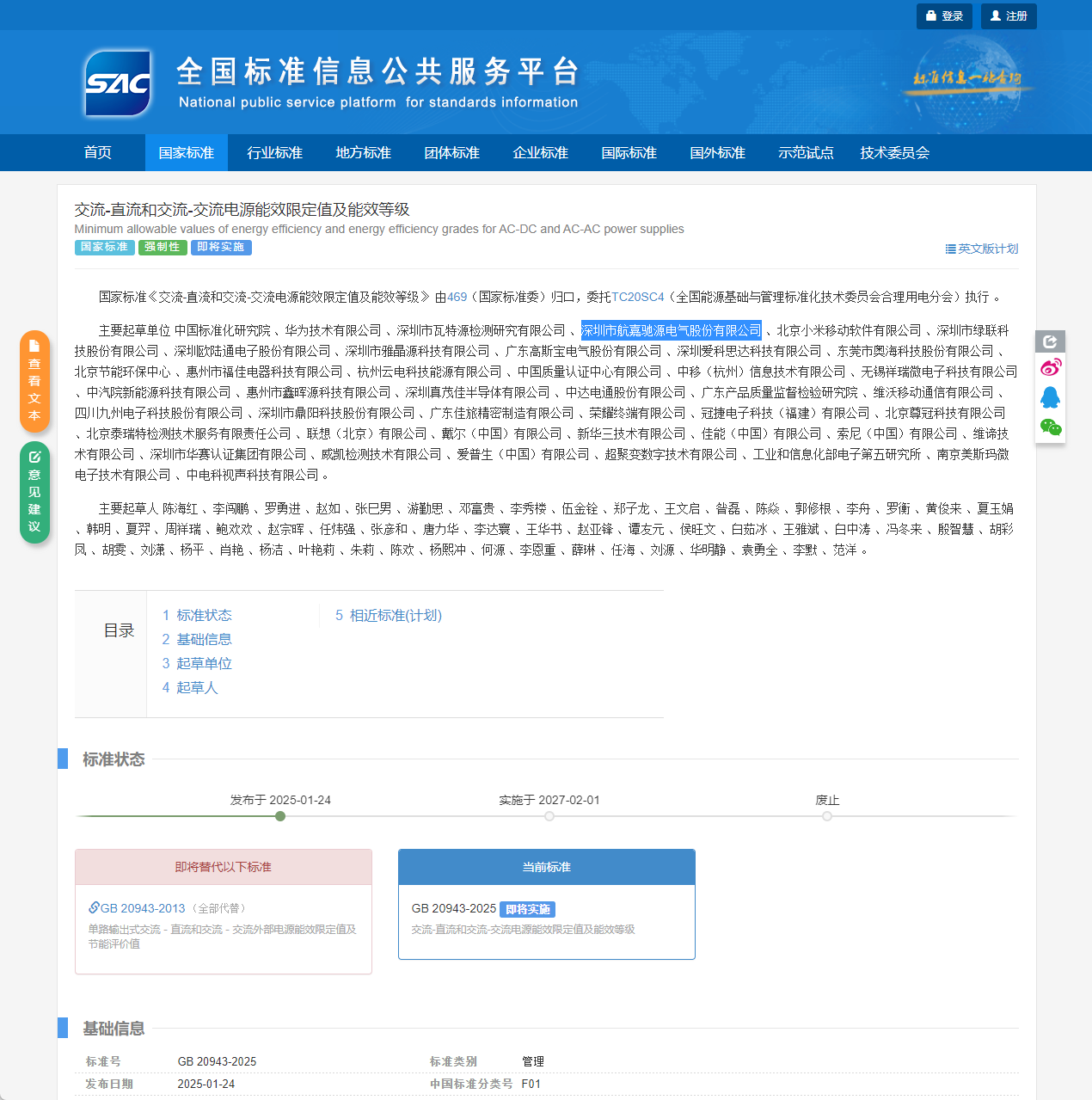The image size is (1092, 1100).
Task: Click 华为技术有限公司 in drafting units
Action: (x=334, y=330)
